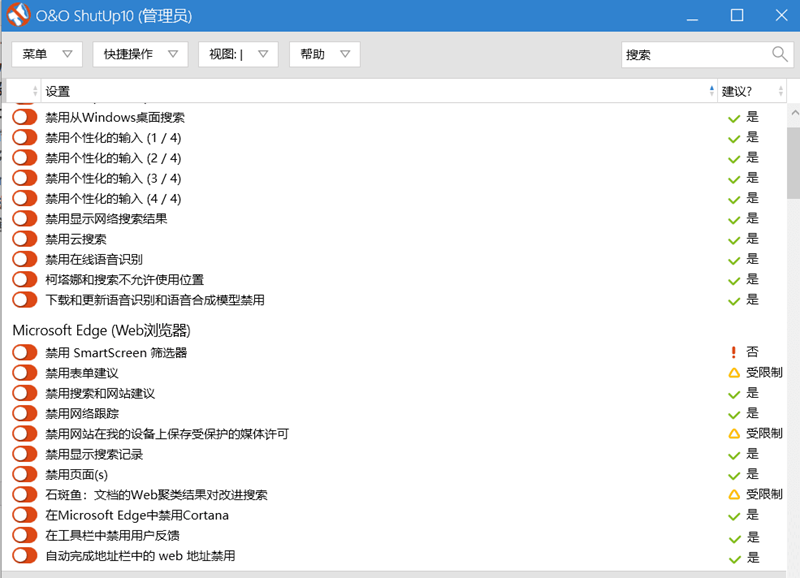Select the Microsoft Edge (Web浏览器) section header

click(102, 331)
